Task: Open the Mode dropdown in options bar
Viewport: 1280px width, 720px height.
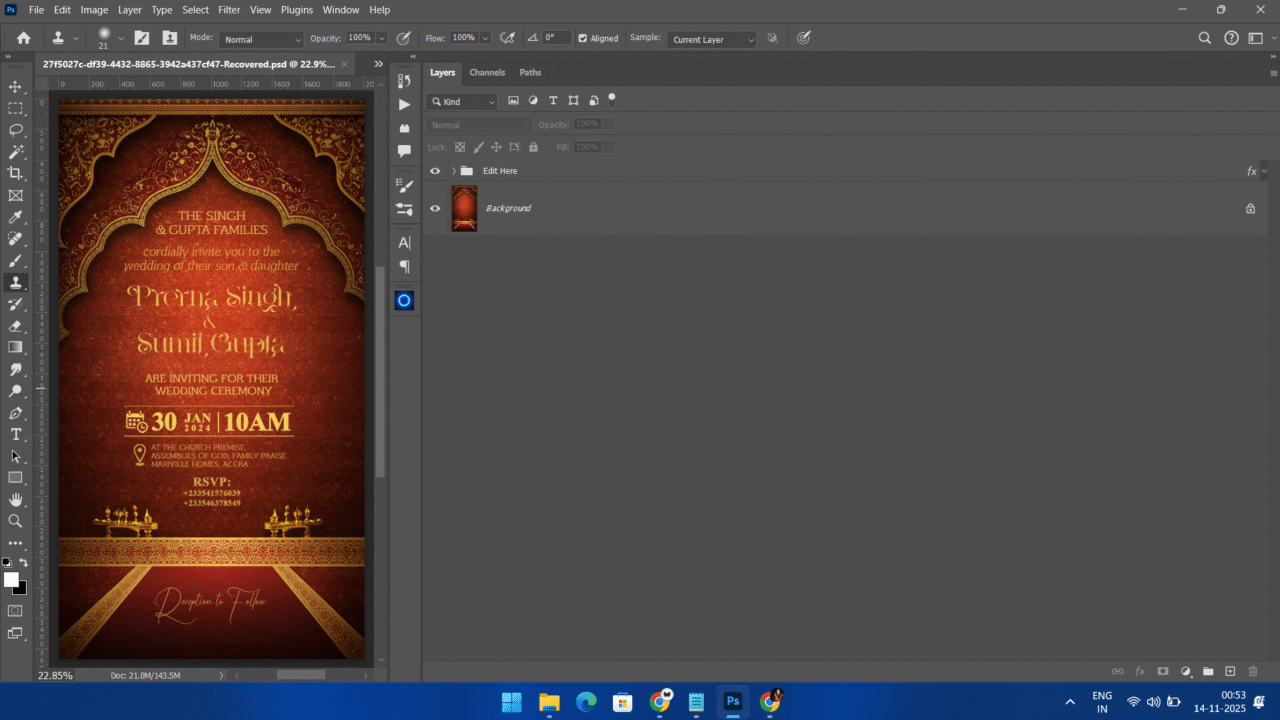Action: point(261,39)
